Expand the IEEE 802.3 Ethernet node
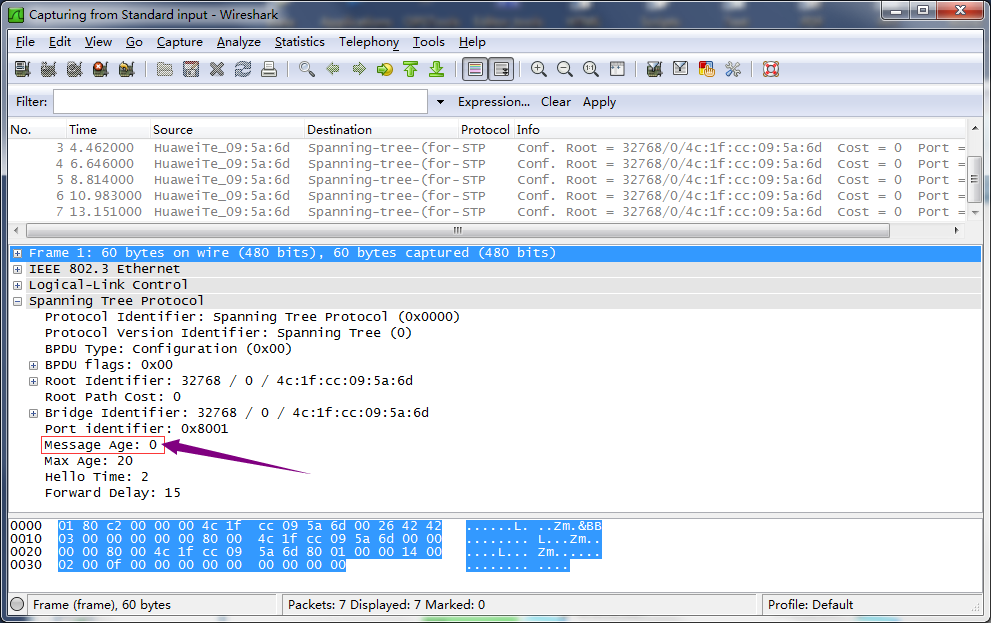 [18, 269]
